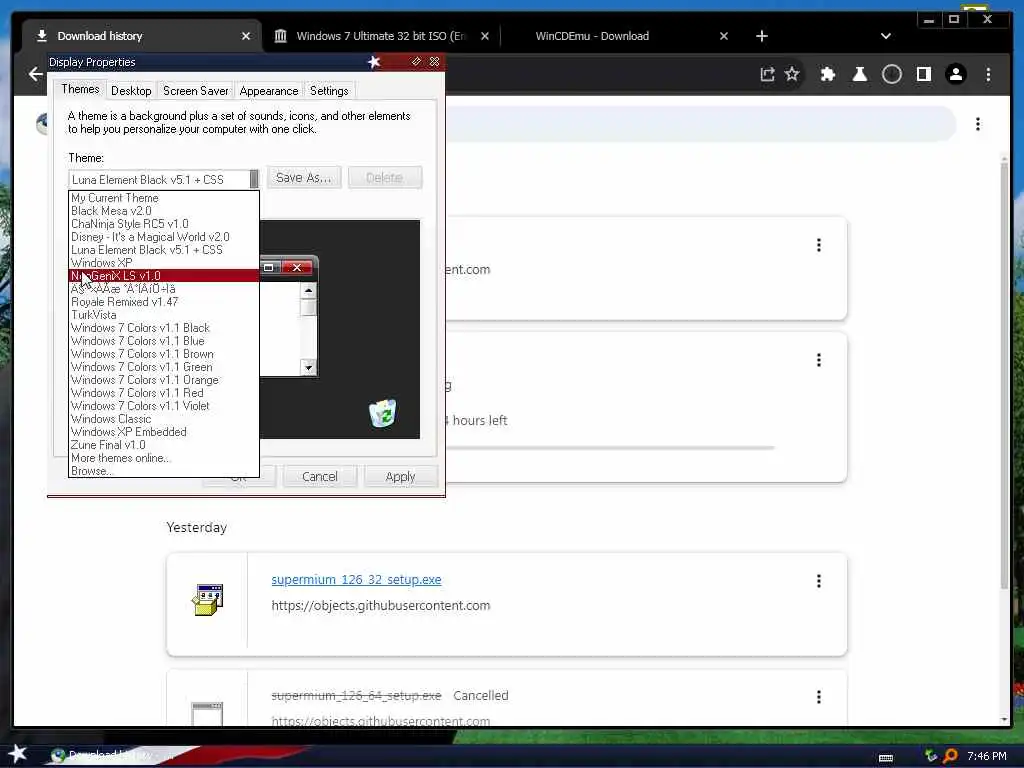This screenshot has height=768, width=1024.
Task: Close the Windows 7 Ultimate ISO tab
Action: point(485,36)
